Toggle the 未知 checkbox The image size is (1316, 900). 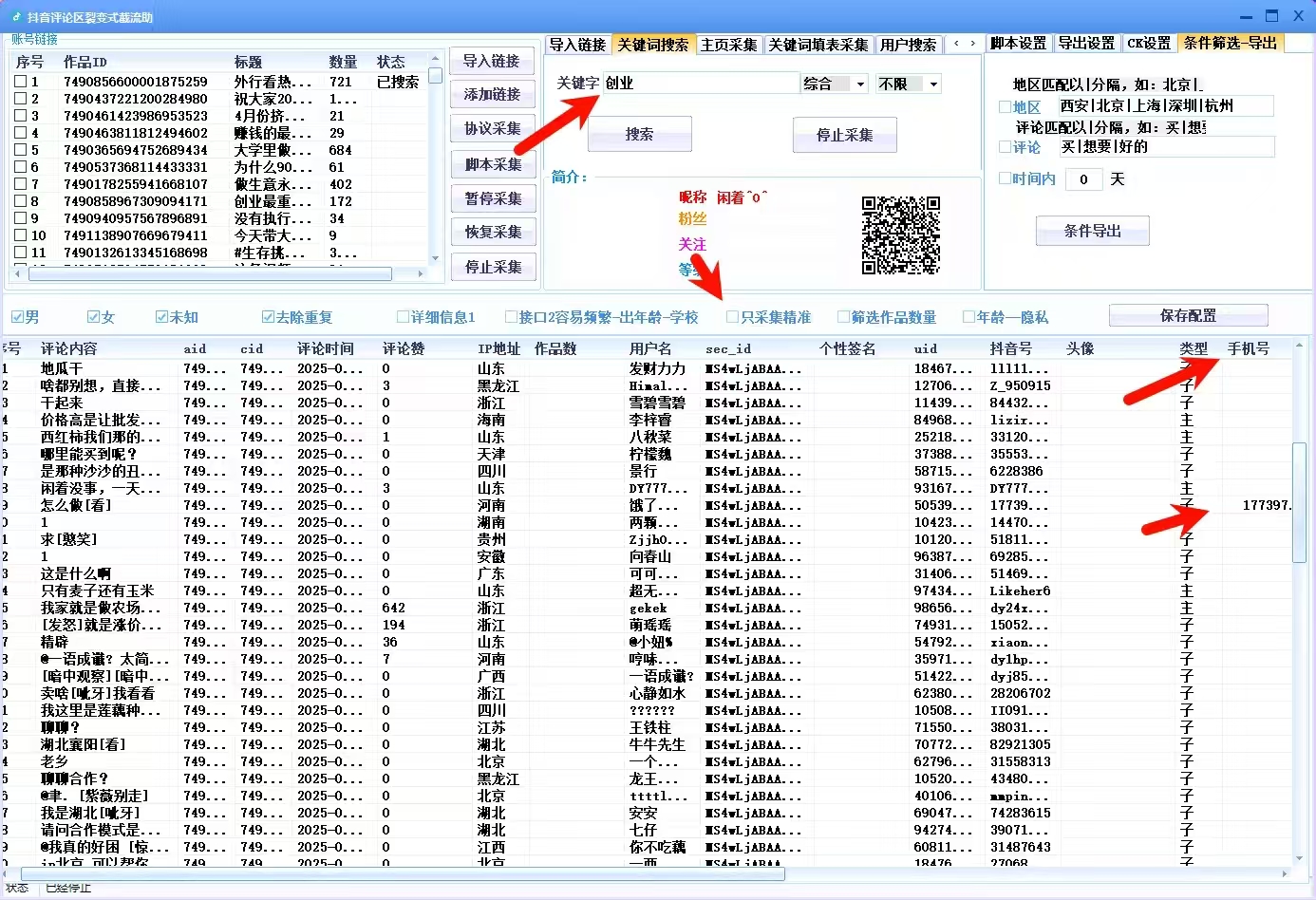pyautogui.click(x=161, y=317)
